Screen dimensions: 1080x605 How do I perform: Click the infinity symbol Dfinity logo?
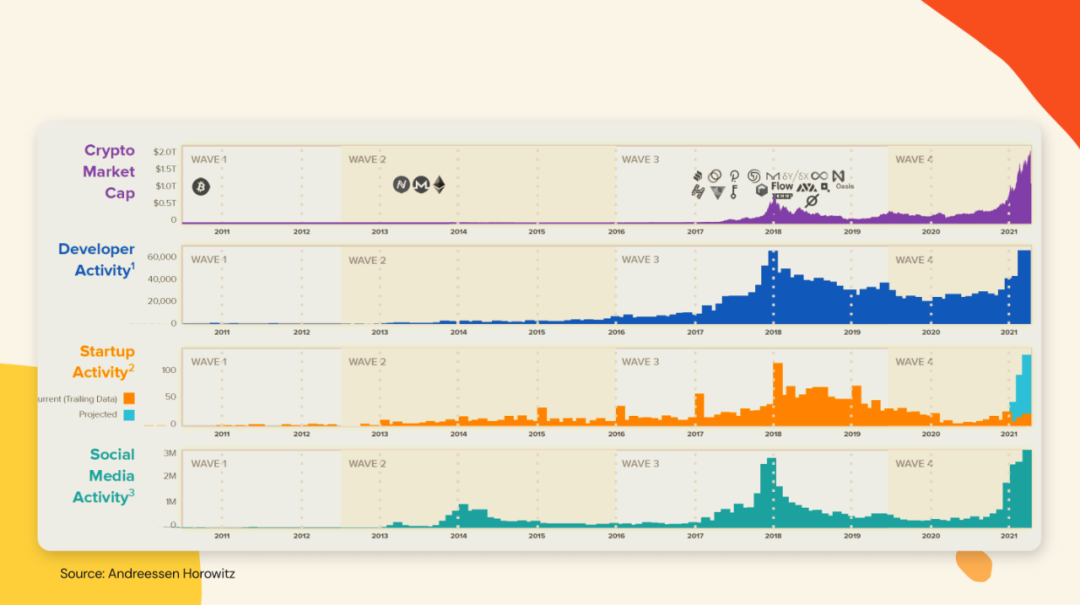pyautogui.click(x=820, y=176)
